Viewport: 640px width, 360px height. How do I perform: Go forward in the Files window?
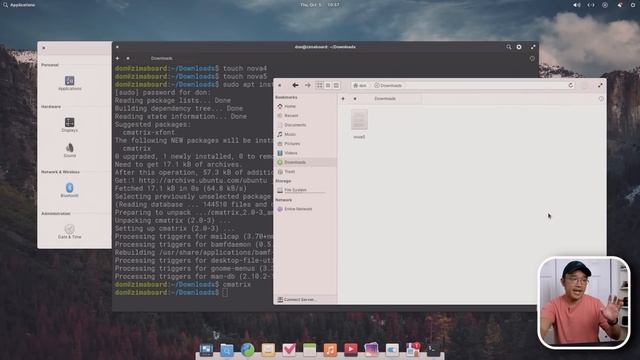[x=308, y=85]
